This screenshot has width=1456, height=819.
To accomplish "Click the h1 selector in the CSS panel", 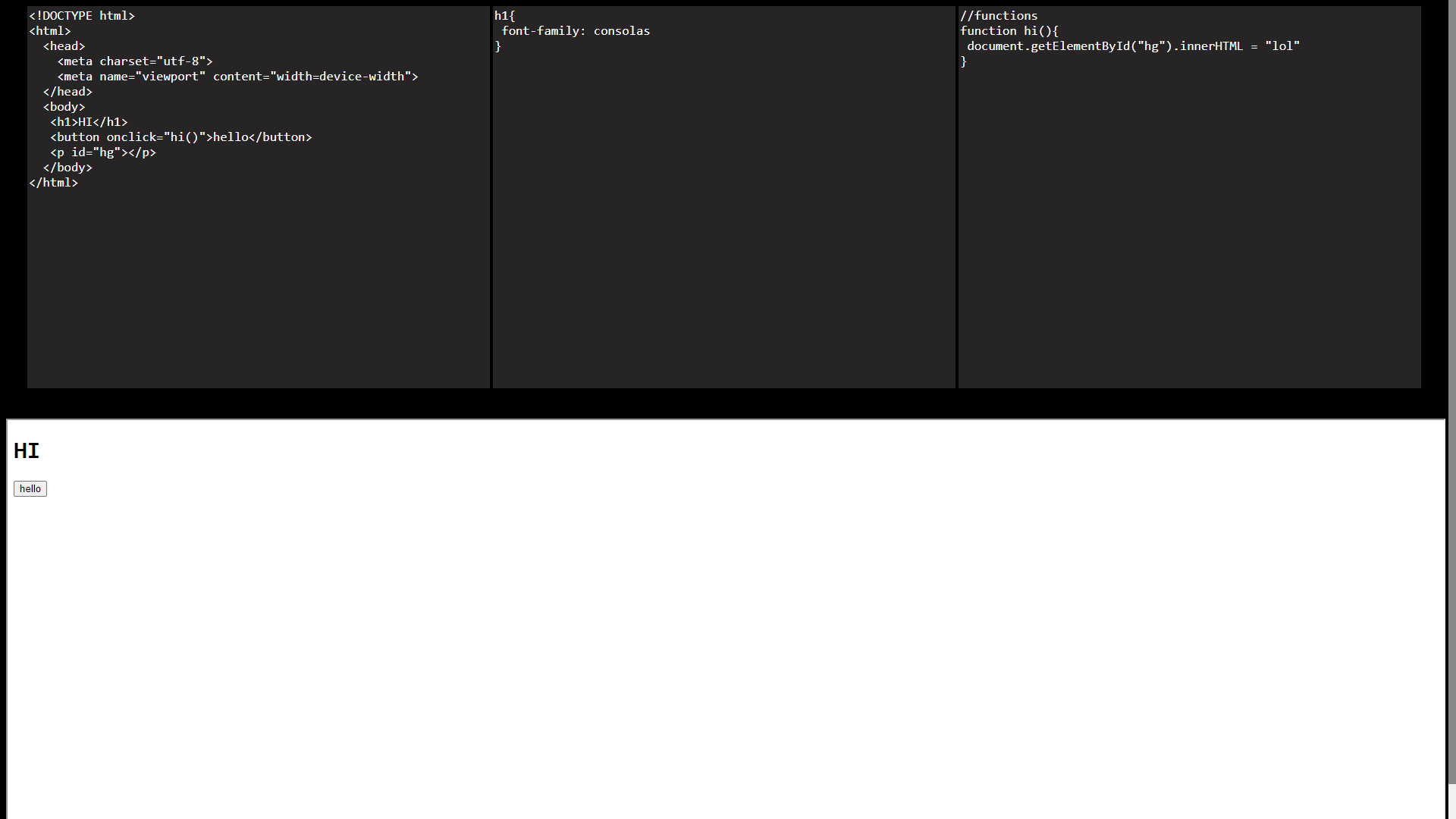I will pos(505,15).
